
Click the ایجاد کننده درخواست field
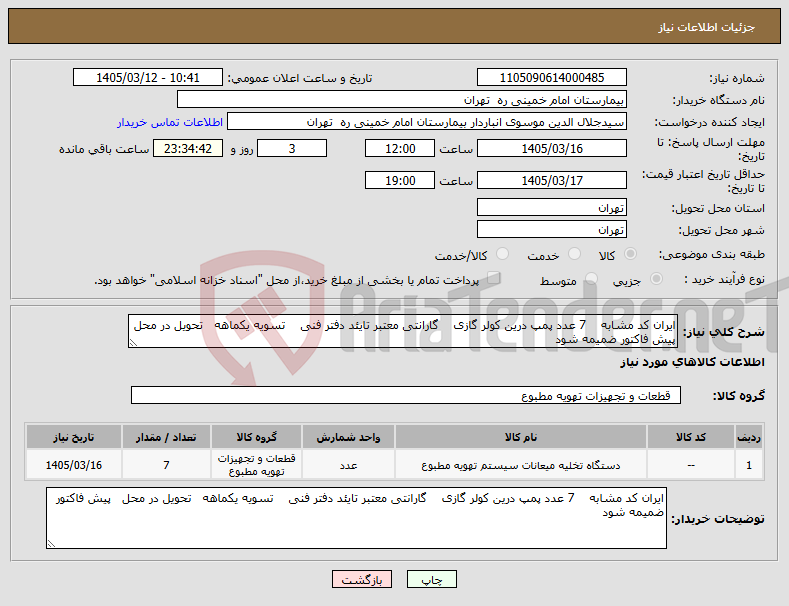(427, 122)
